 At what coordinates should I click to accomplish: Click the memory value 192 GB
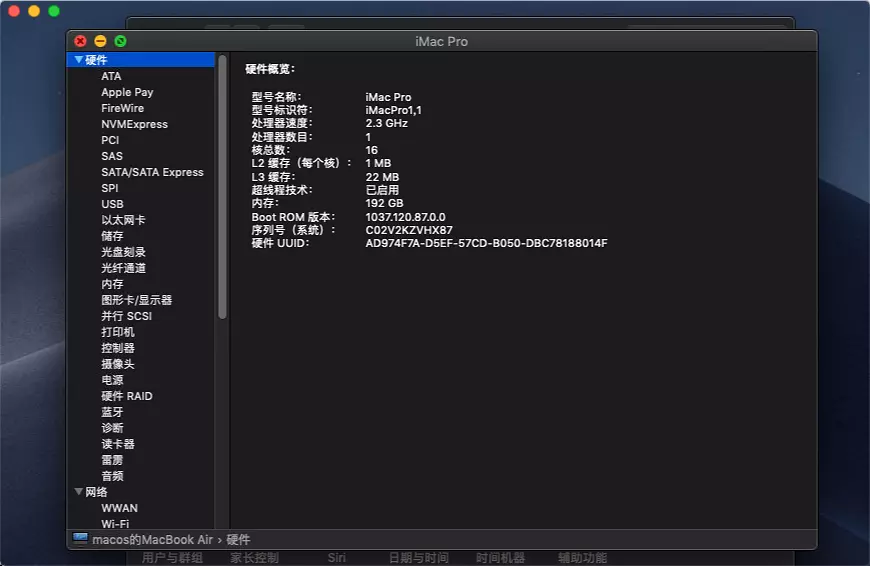(385, 203)
